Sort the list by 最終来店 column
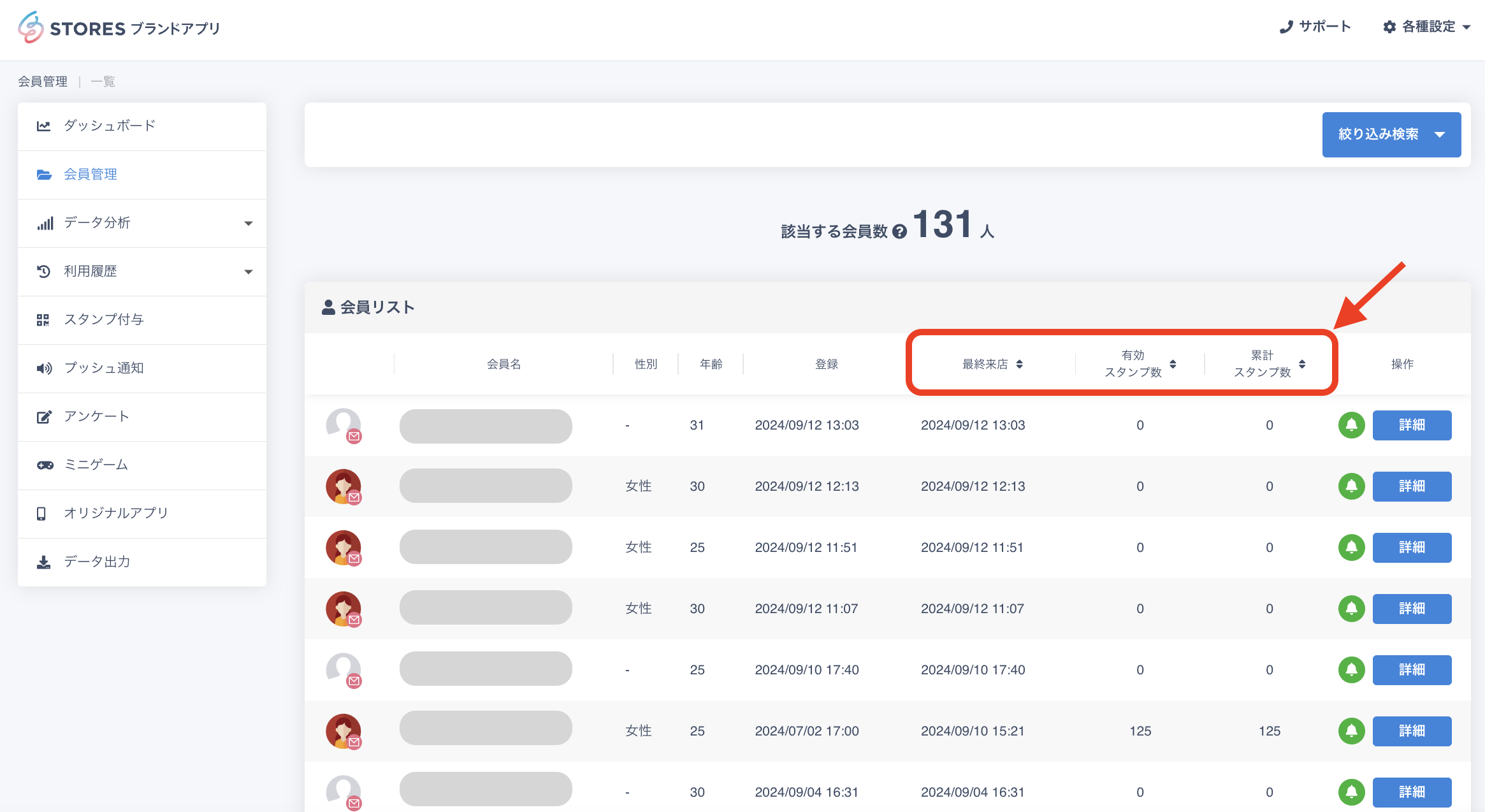This screenshot has width=1485, height=812. [1020, 364]
